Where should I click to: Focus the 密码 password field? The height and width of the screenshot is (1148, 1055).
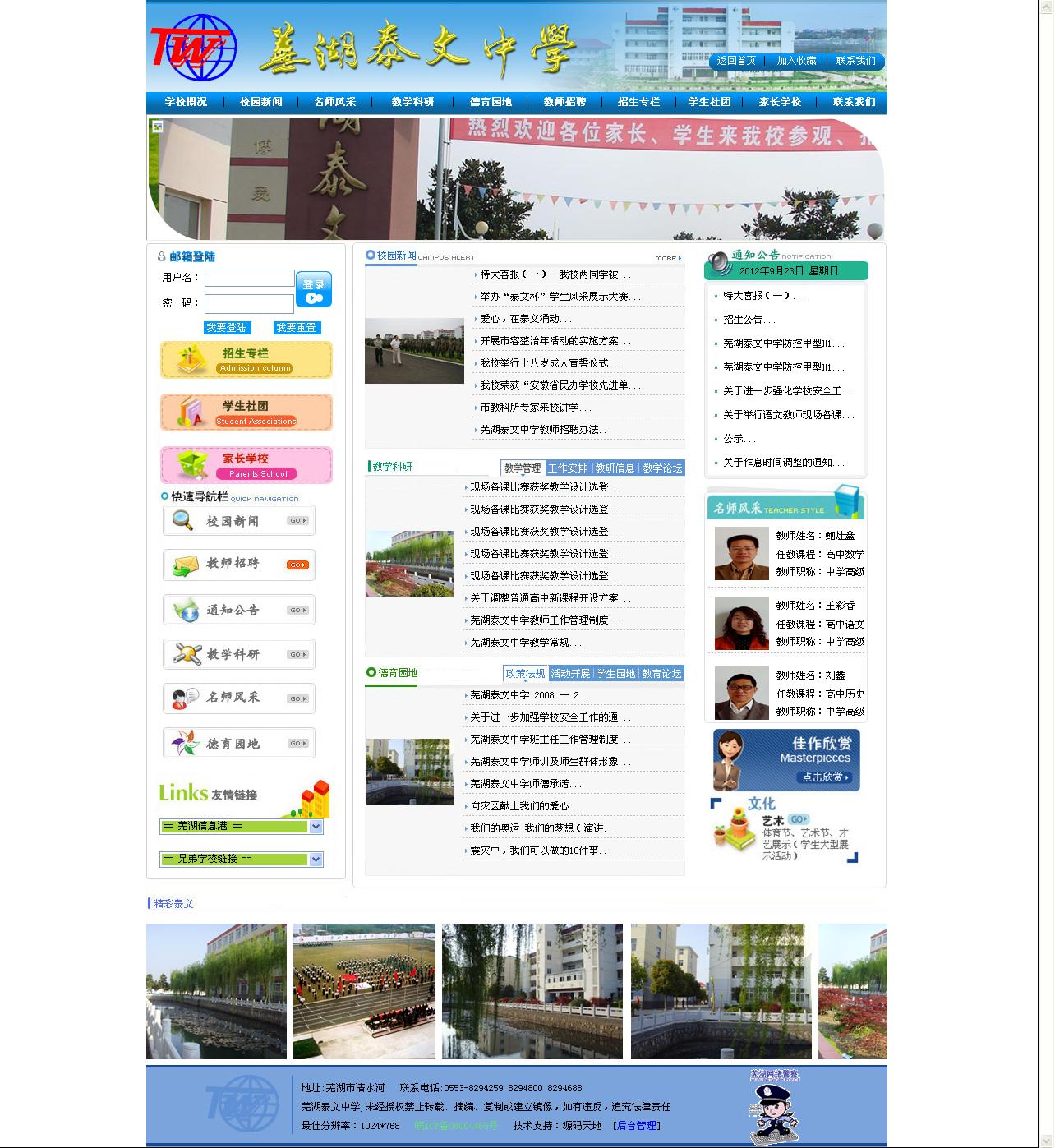click(x=249, y=303)
